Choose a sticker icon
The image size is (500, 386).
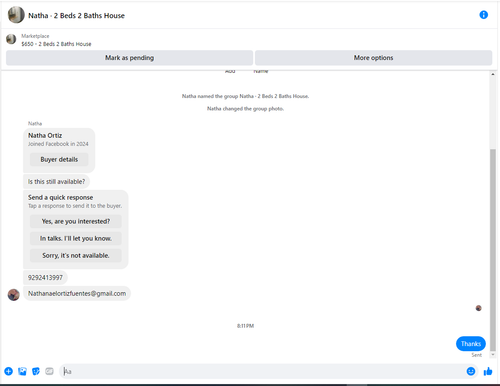(36, 371)
